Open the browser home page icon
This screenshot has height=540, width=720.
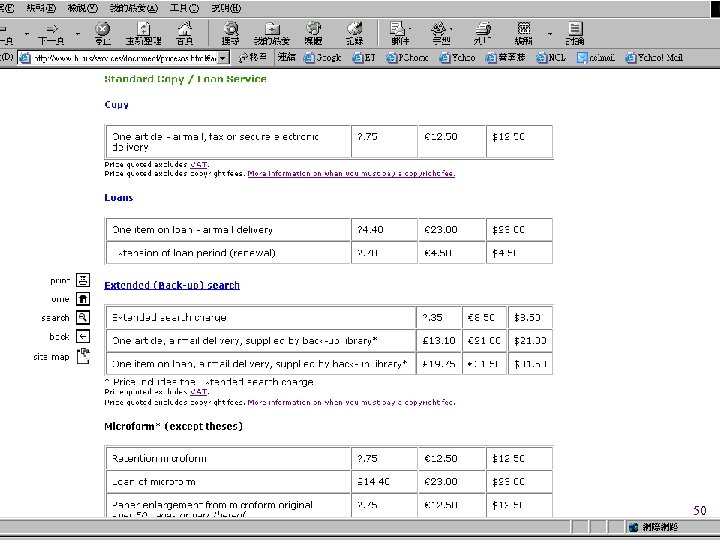click(x=185, y=34)
